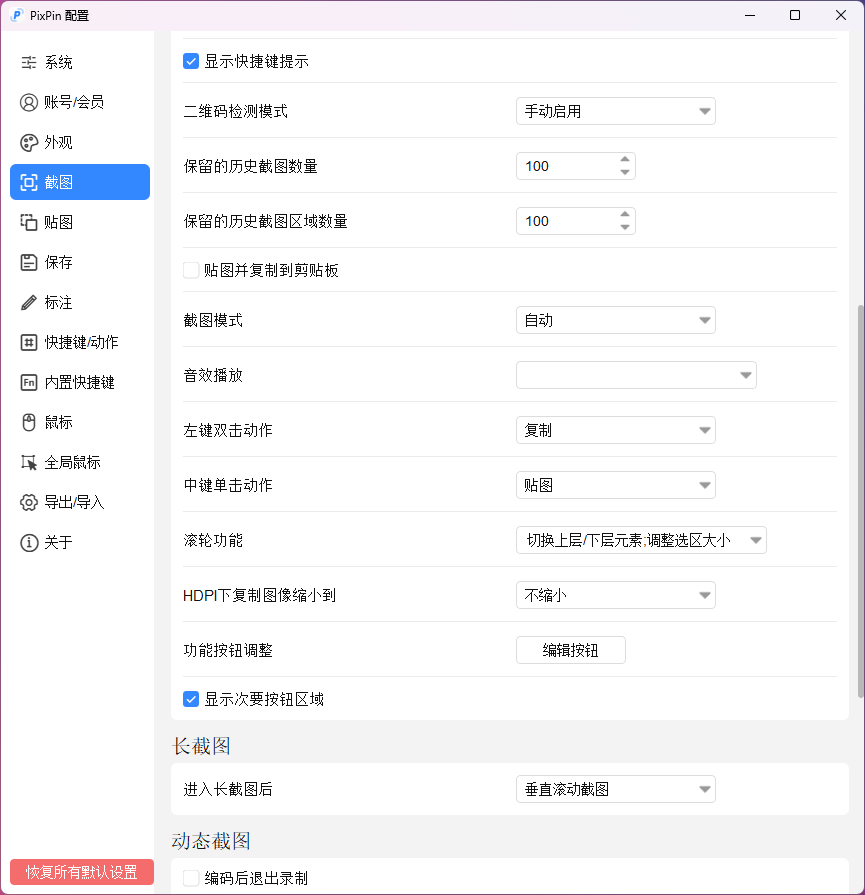Click the 标注 pencil icon
This screenshot has height=895, width=865.
click(29, 302)
